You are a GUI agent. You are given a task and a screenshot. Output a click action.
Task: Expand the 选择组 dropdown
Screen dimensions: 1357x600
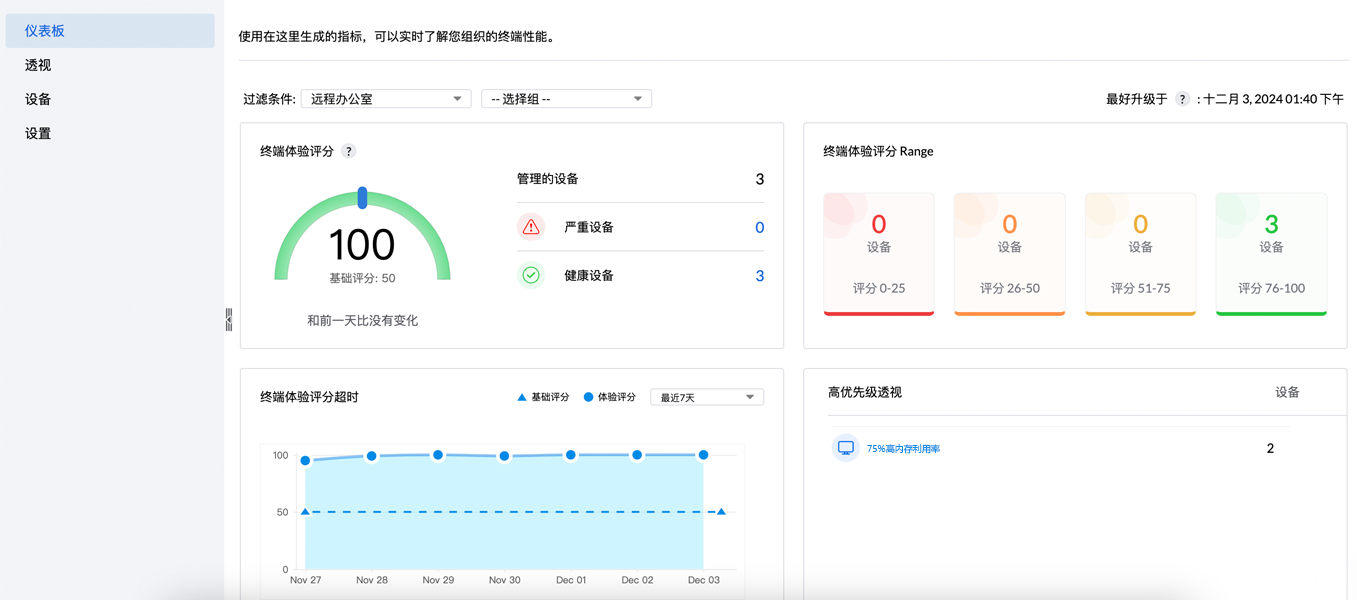(x=566, y=98)
